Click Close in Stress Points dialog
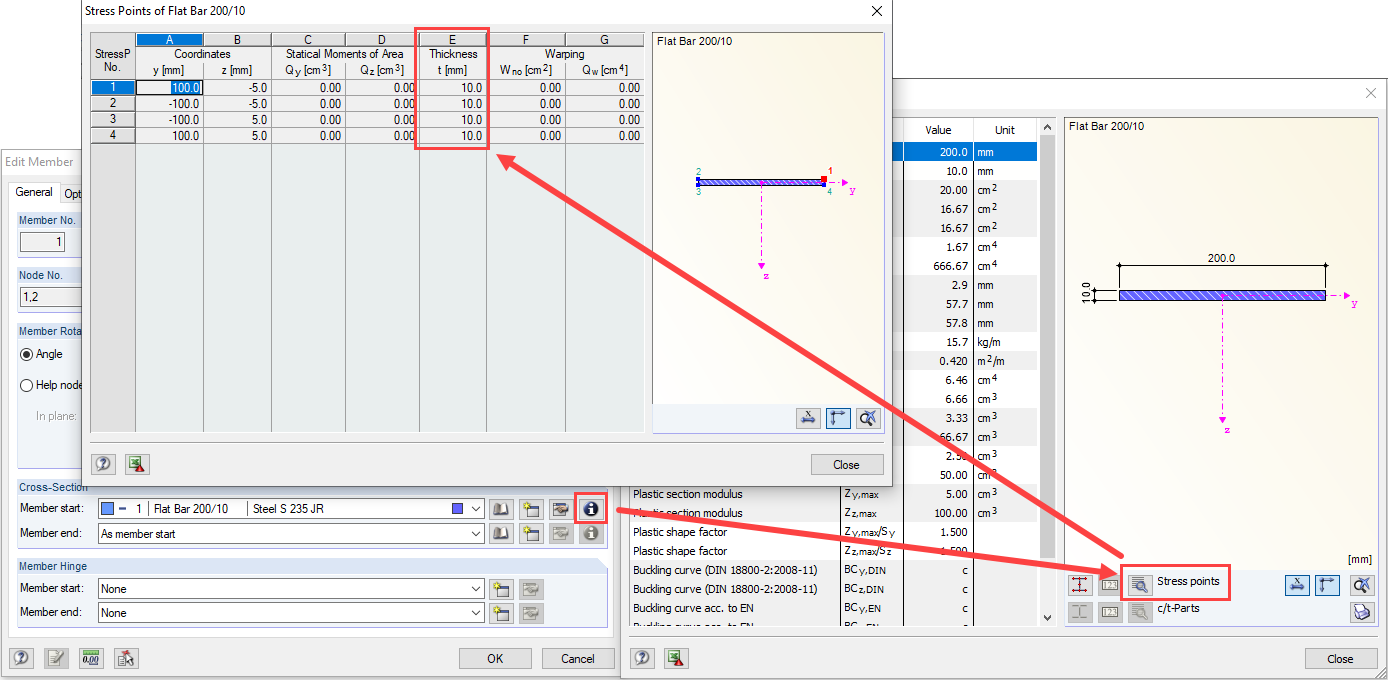 click(x=846, y=464)
